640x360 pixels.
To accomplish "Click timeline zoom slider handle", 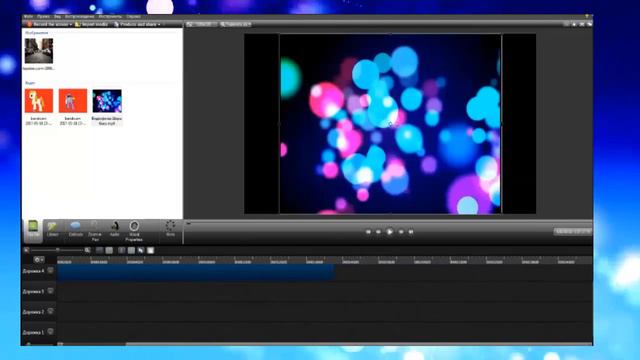I will click(58, 250).
